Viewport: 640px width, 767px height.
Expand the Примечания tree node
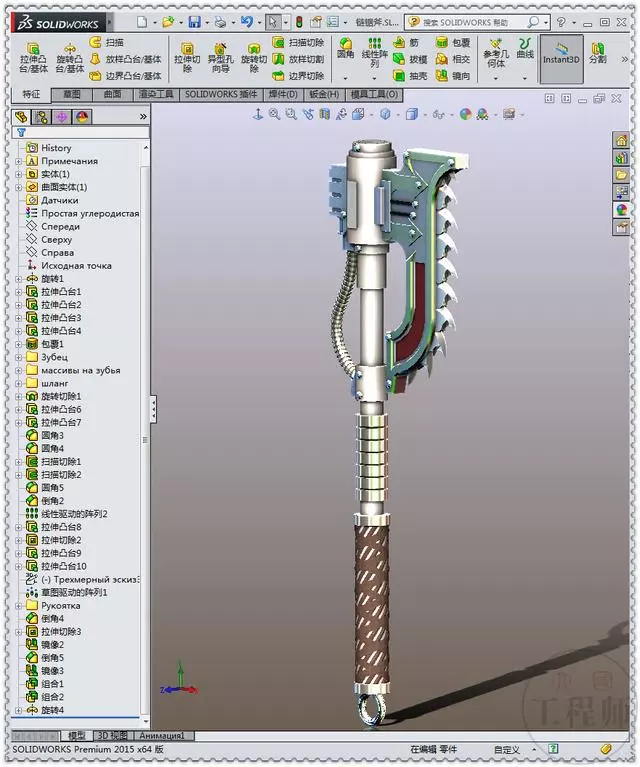19,161
